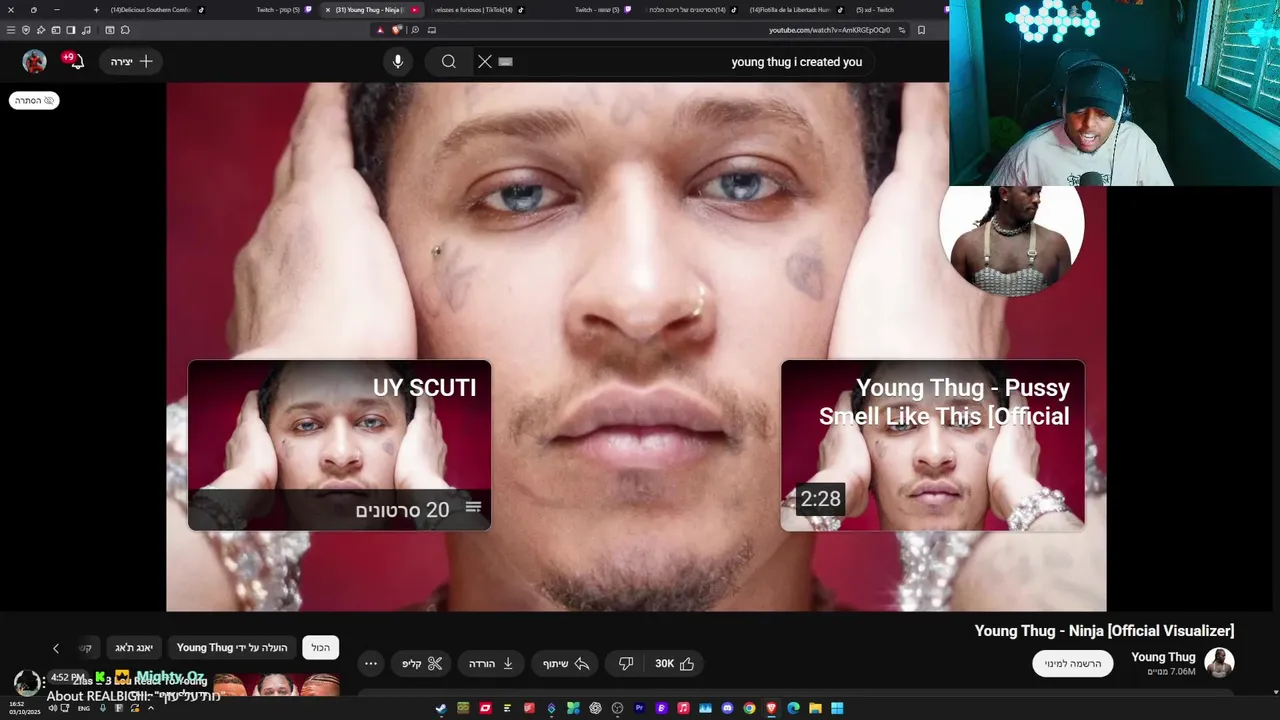
Task: Click the voice search microphone icon
Action: pyautogui.click(x=398, y=61)
